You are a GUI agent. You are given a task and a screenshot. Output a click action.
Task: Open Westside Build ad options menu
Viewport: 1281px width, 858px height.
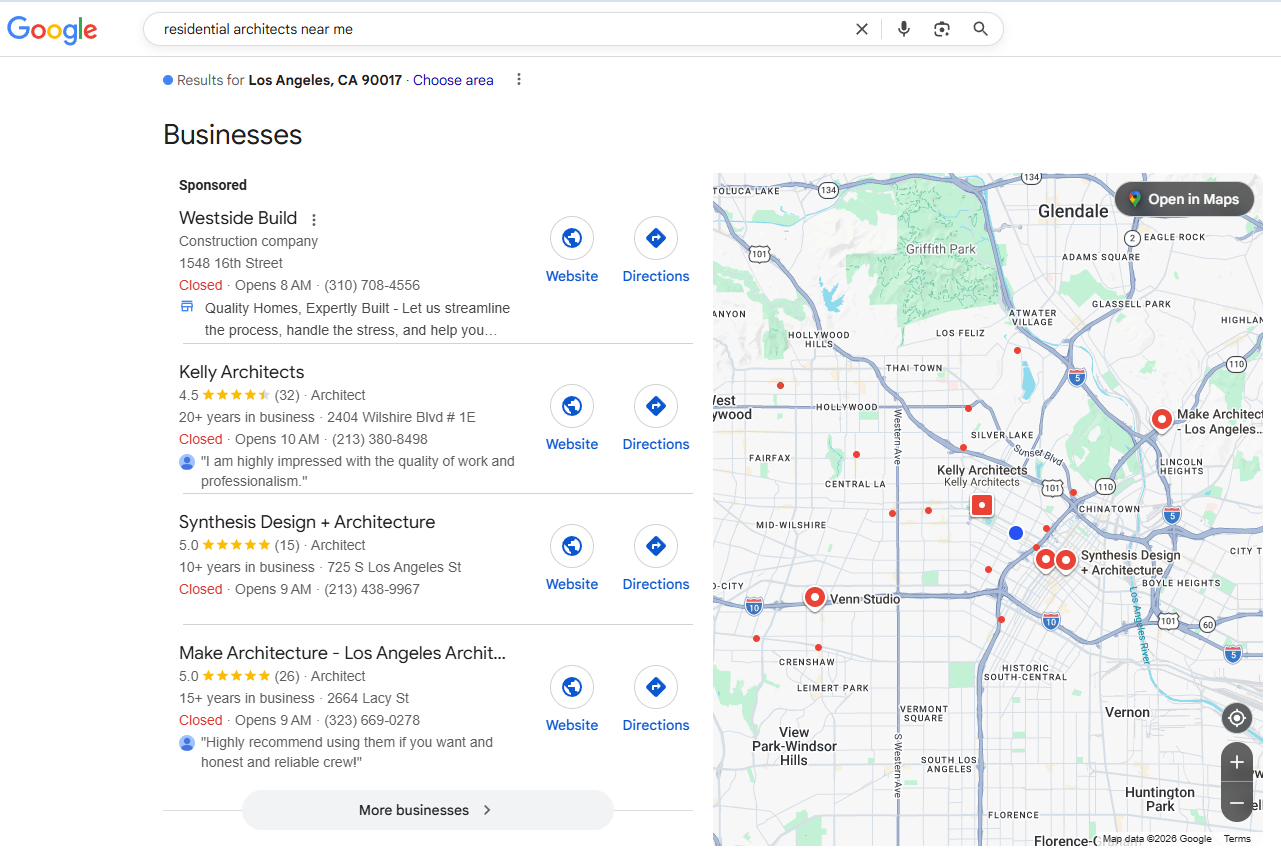click(x=314, y=220)
